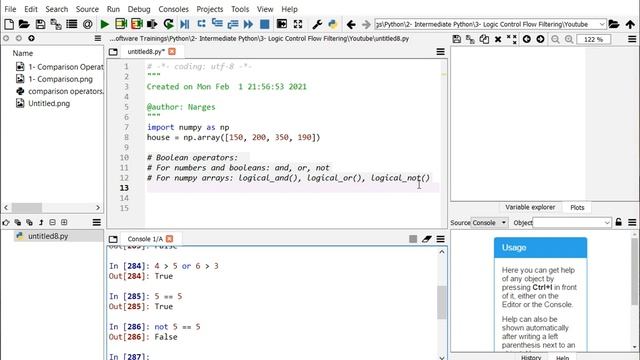Viewport: 640px width, 360px height.
Task: Show the previous plot
Action: pyautogui.click(x=527, y=39)
